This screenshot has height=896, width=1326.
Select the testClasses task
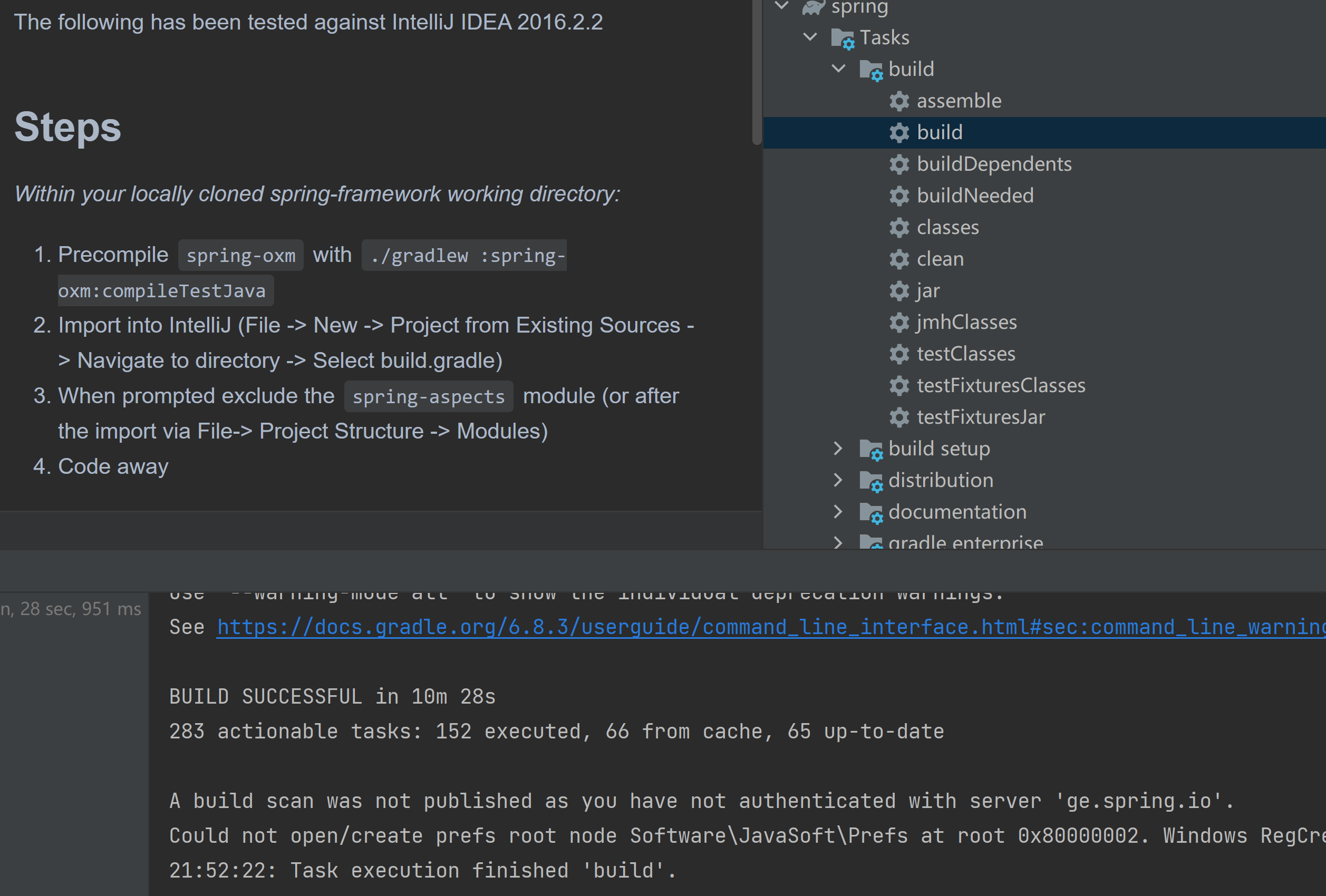(x=966, y=354)
